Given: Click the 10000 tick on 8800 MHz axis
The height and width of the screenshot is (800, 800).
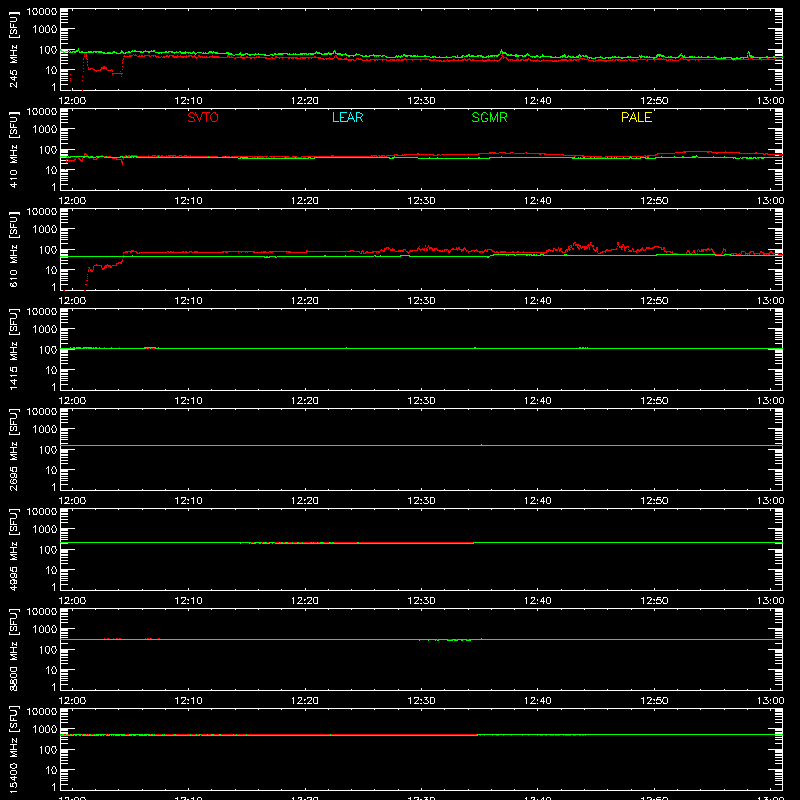Looking at the screenshot, I should (42, 612).
